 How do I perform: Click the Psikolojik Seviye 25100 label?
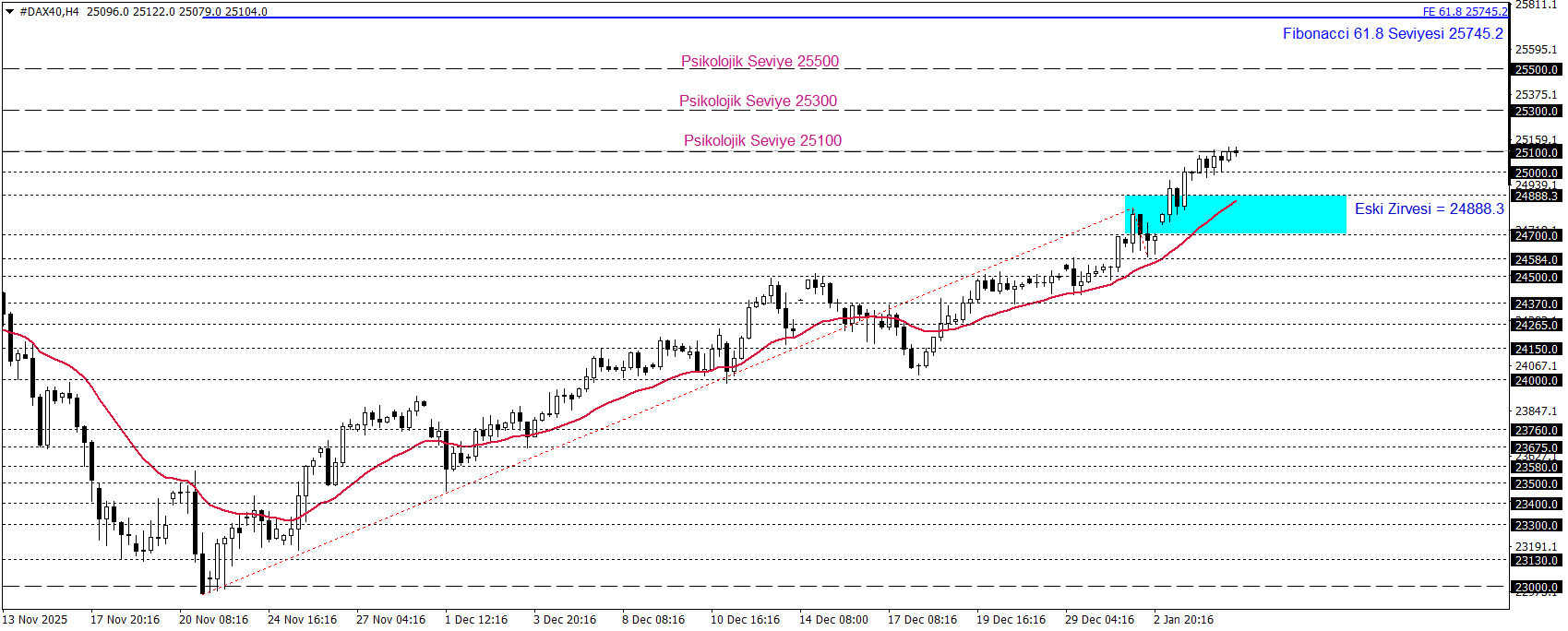click(x=762, y=140)
